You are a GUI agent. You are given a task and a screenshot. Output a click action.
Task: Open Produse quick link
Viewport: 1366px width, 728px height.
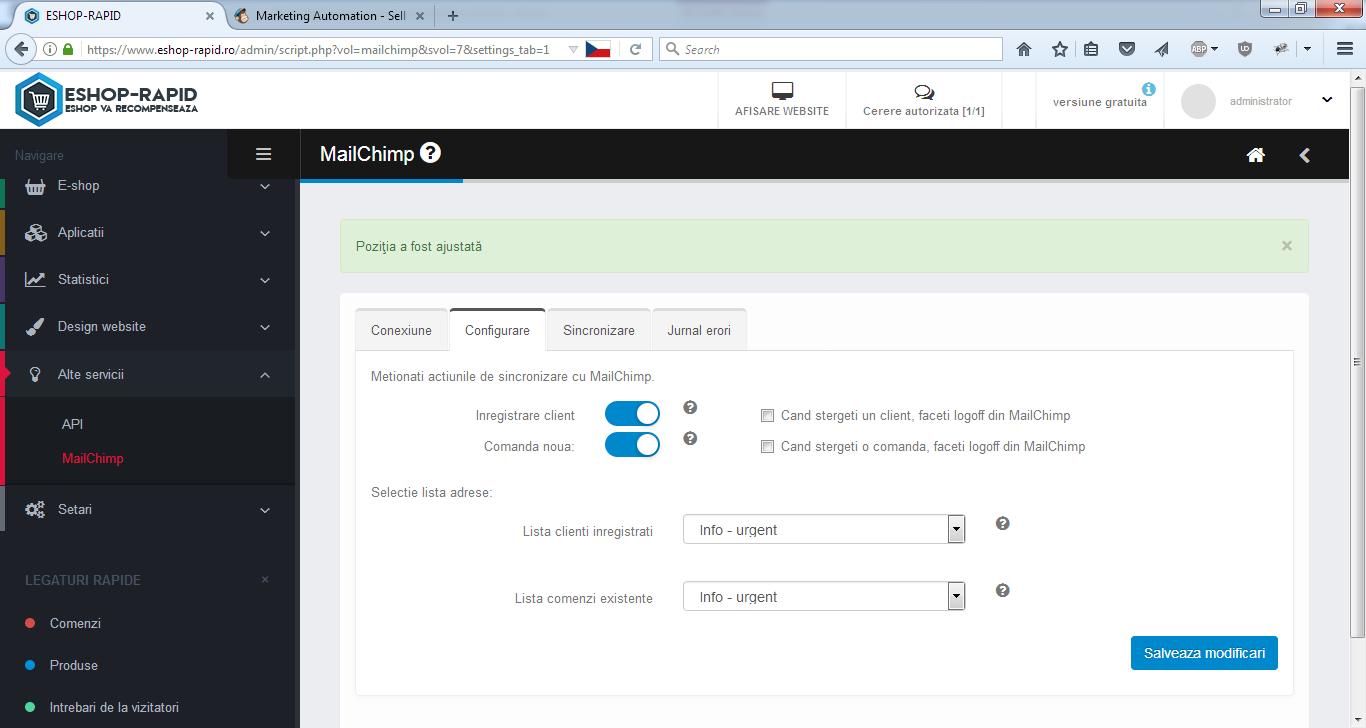tap(74, 665)
